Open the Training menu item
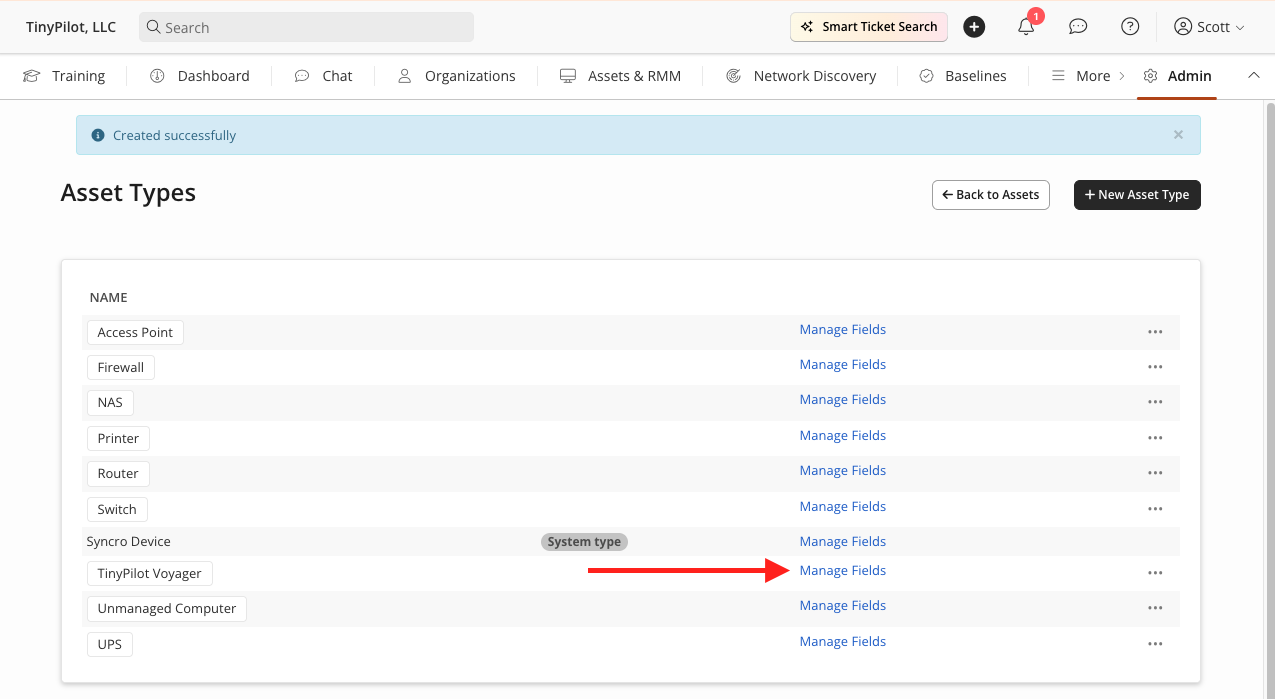Viewport: 1275px width, 699px height. (x=63, y=75)
